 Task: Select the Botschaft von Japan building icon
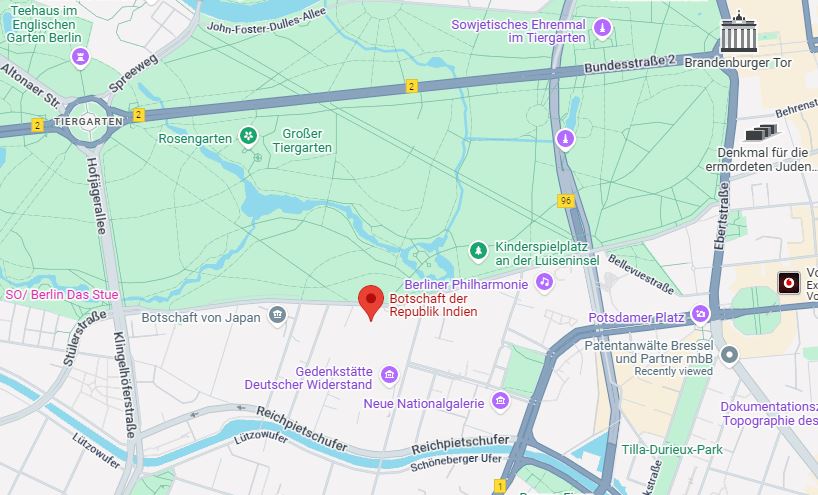(x=277, y=315)
